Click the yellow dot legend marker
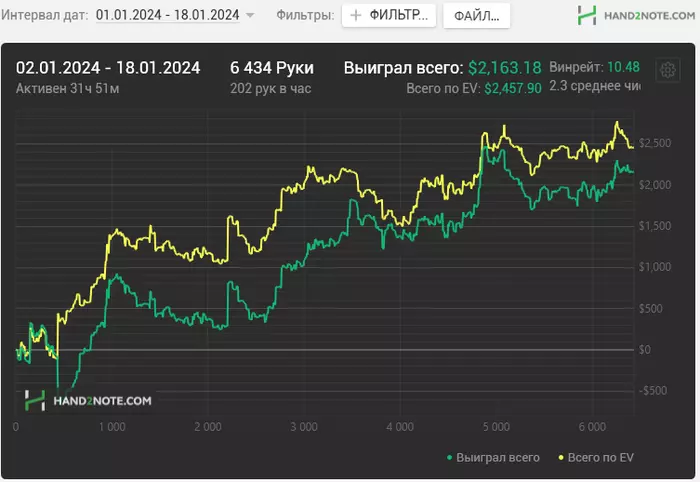The width and height of the screenshot is (700, 482). (560, 458)
